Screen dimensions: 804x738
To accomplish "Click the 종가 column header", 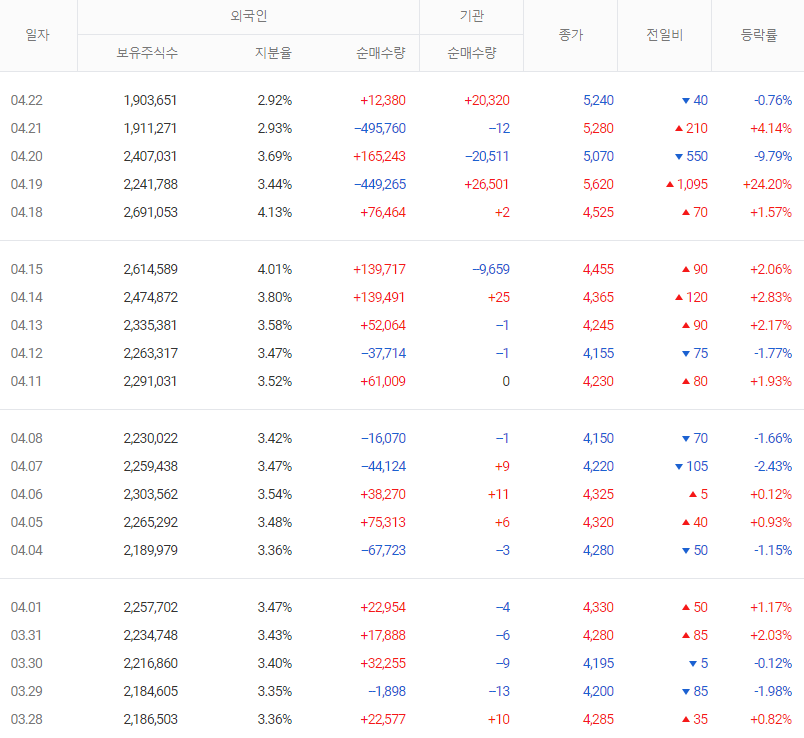I will (571, 35).
